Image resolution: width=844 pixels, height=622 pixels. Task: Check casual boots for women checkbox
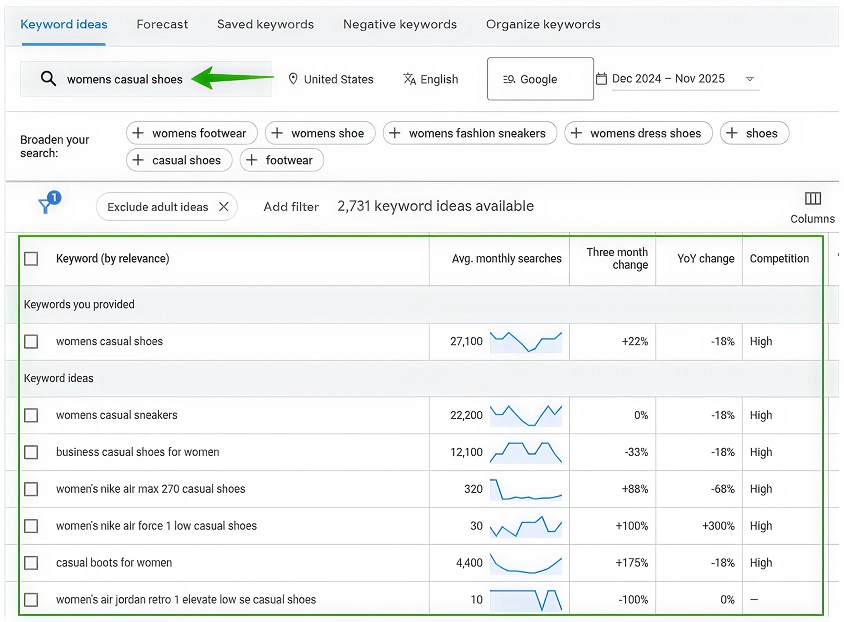coord(31,563)
